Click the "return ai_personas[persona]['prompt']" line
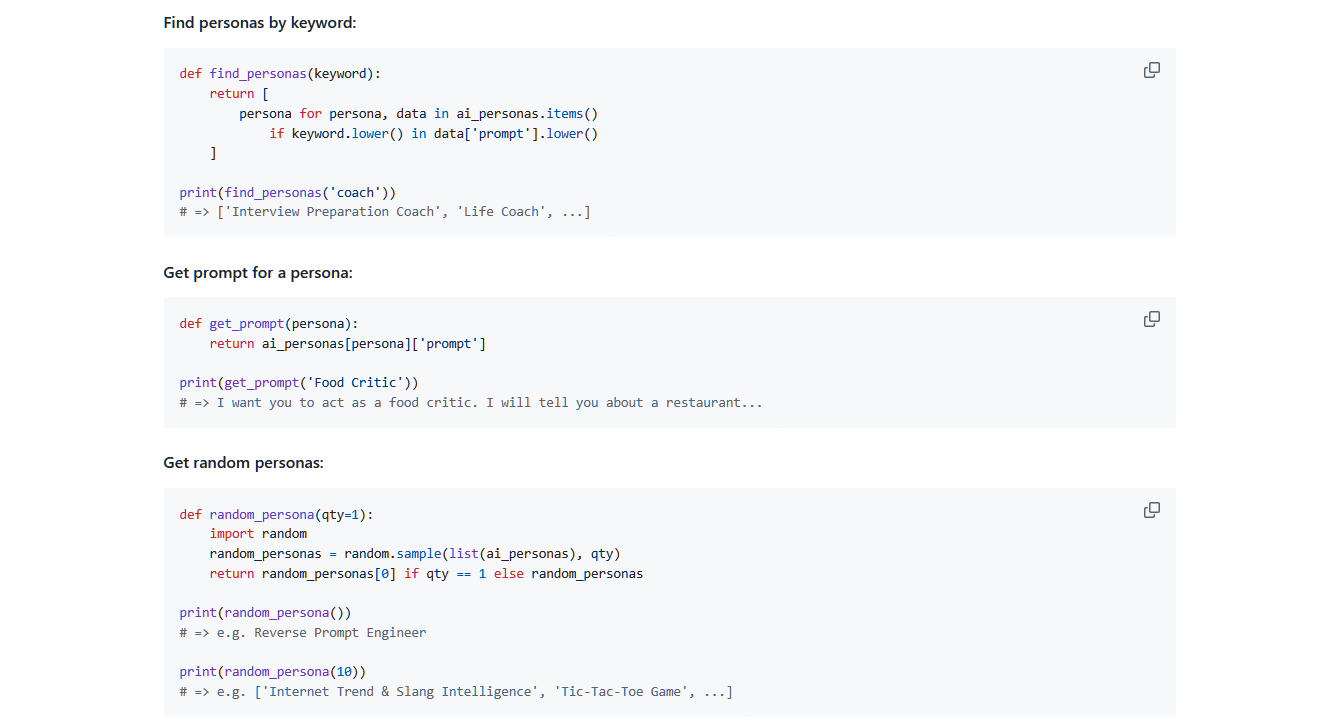The image size is (1342, 727). [x=348, y=343]
